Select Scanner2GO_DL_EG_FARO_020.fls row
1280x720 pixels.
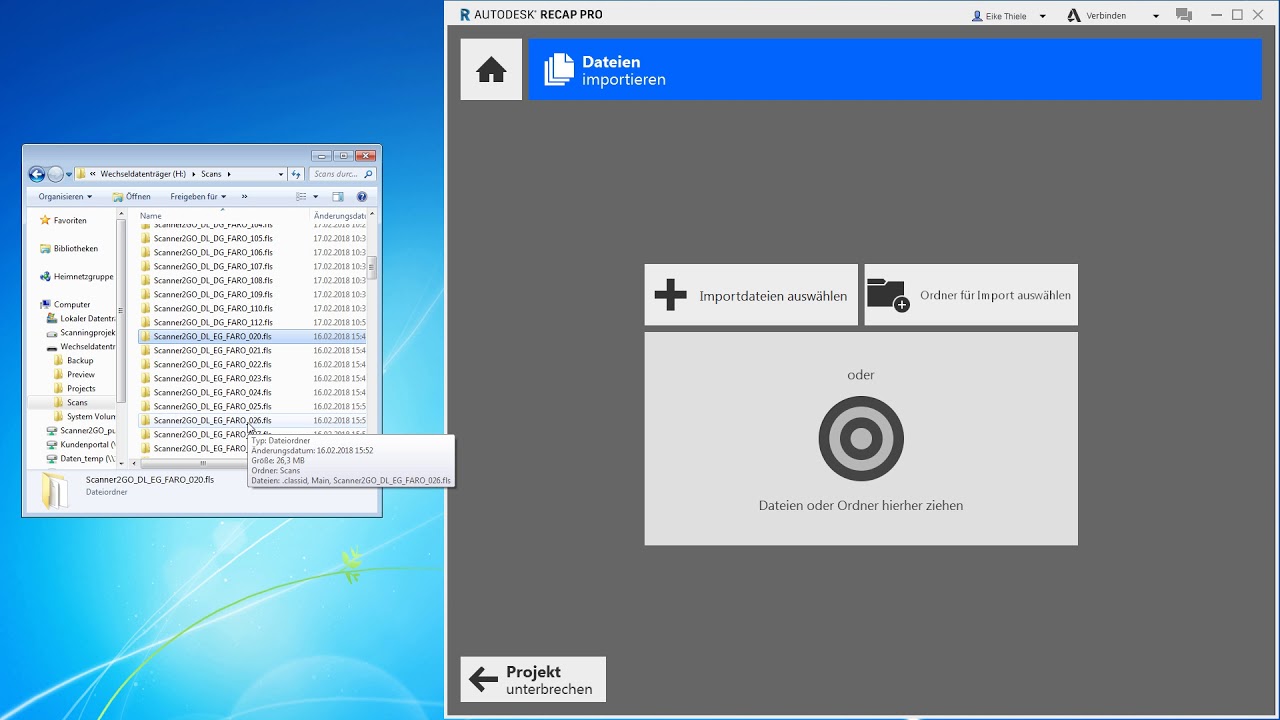pos(253,337)
